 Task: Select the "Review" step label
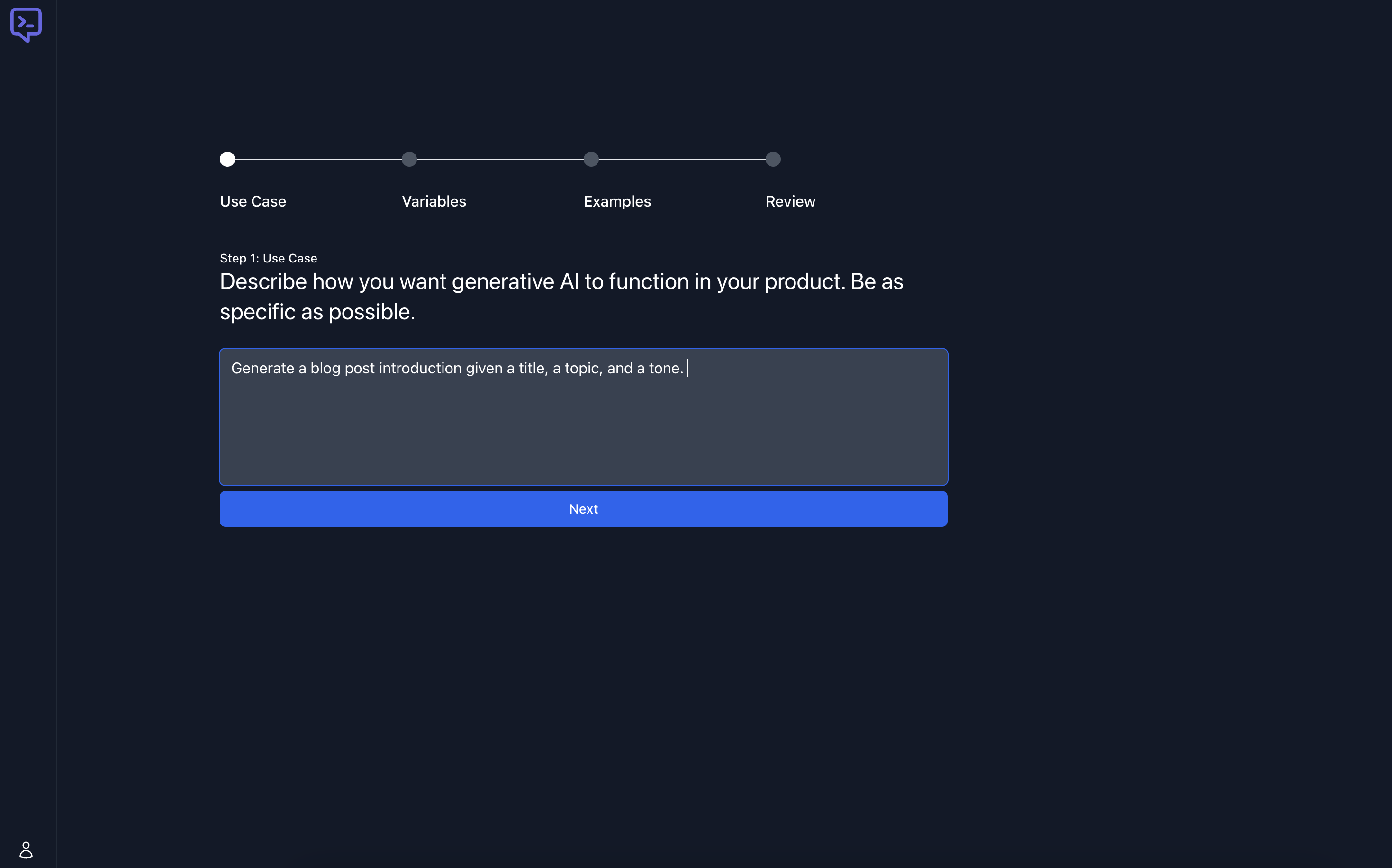coord(790,201)
